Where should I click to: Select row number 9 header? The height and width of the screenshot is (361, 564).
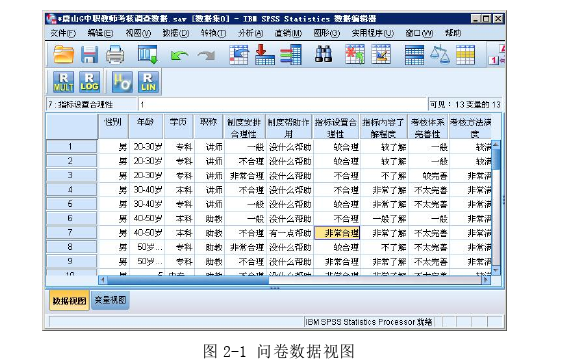pyautogui.click(x=71, y=261)
